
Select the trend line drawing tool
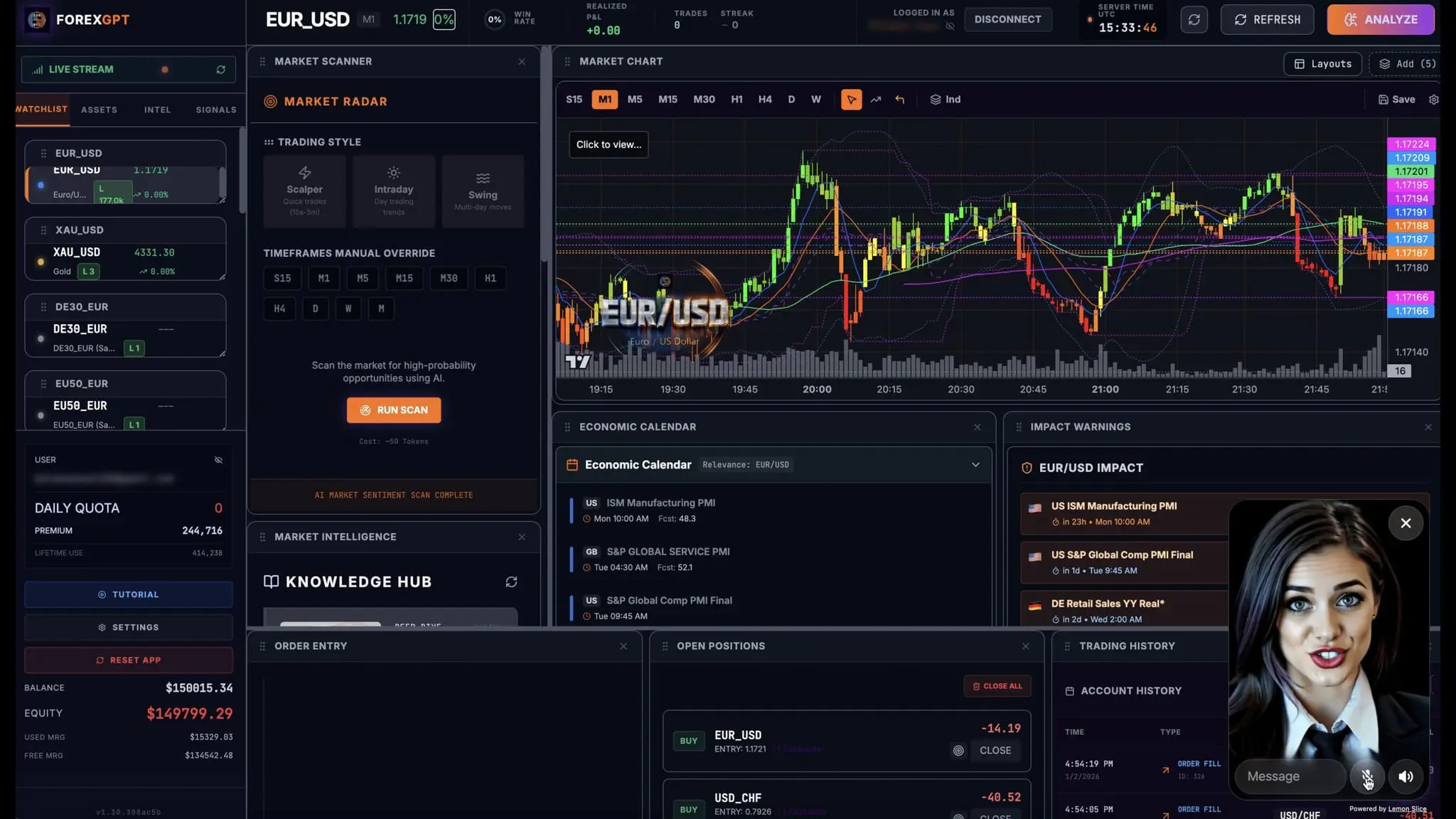tap(876, 100)
